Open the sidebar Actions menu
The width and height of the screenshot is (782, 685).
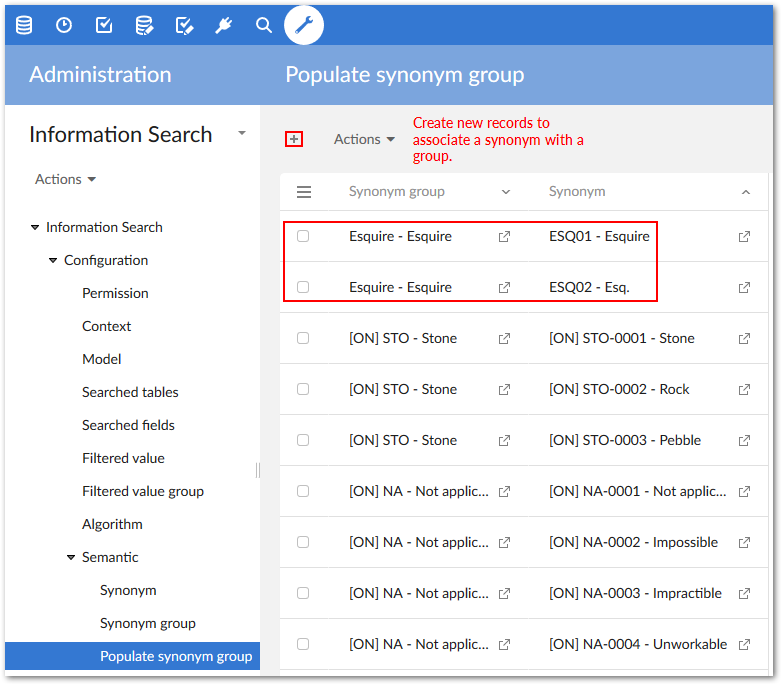65,180
